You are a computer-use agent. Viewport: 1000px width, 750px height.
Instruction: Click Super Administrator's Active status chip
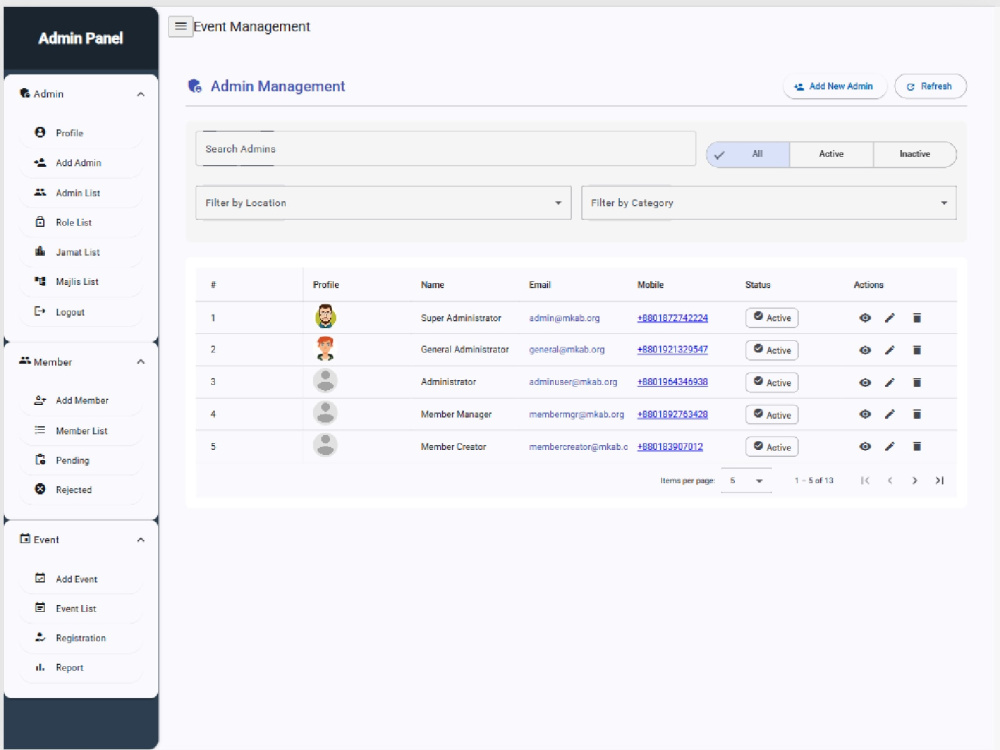point(772,318)
